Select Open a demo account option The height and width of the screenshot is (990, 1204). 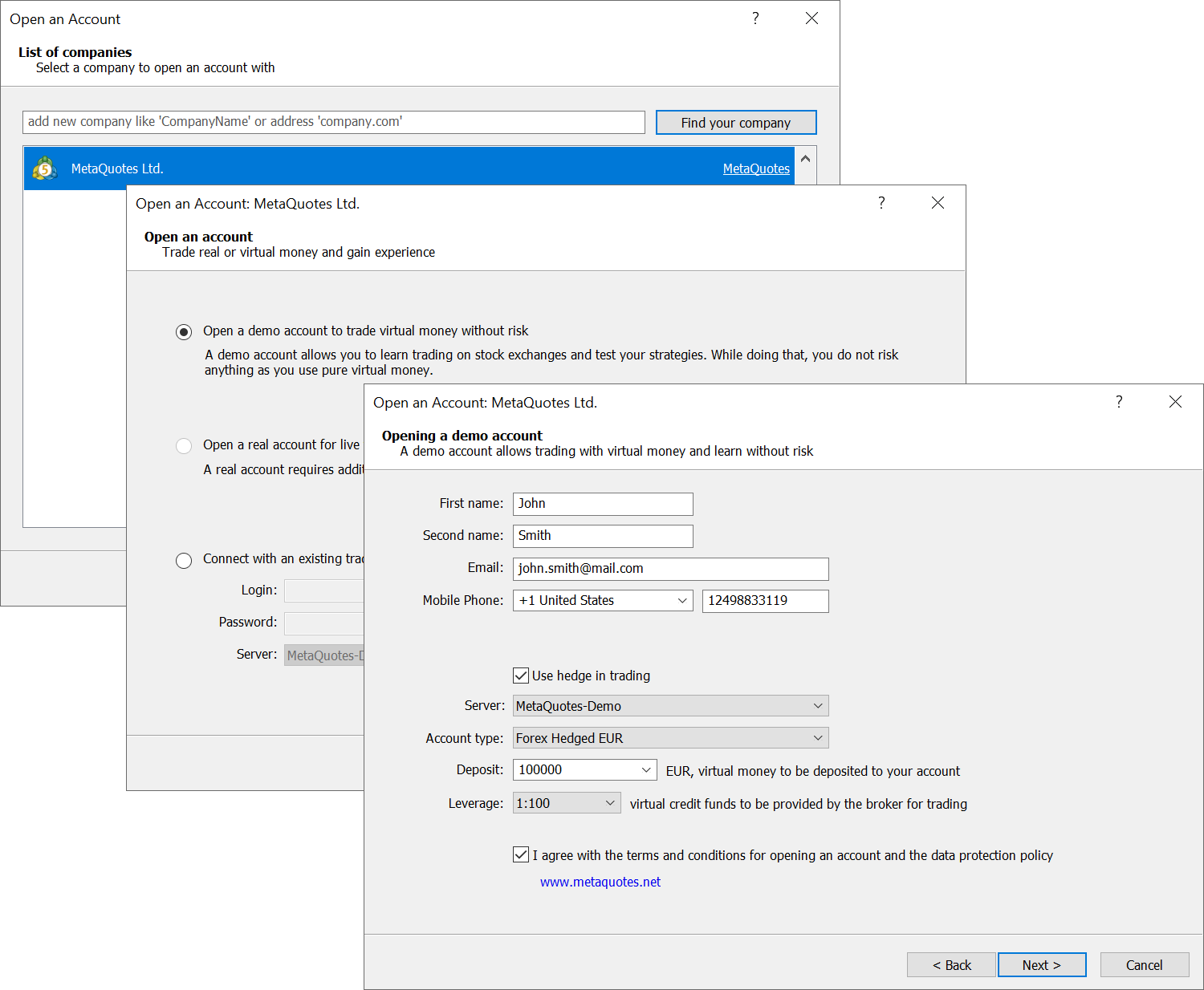184,331
